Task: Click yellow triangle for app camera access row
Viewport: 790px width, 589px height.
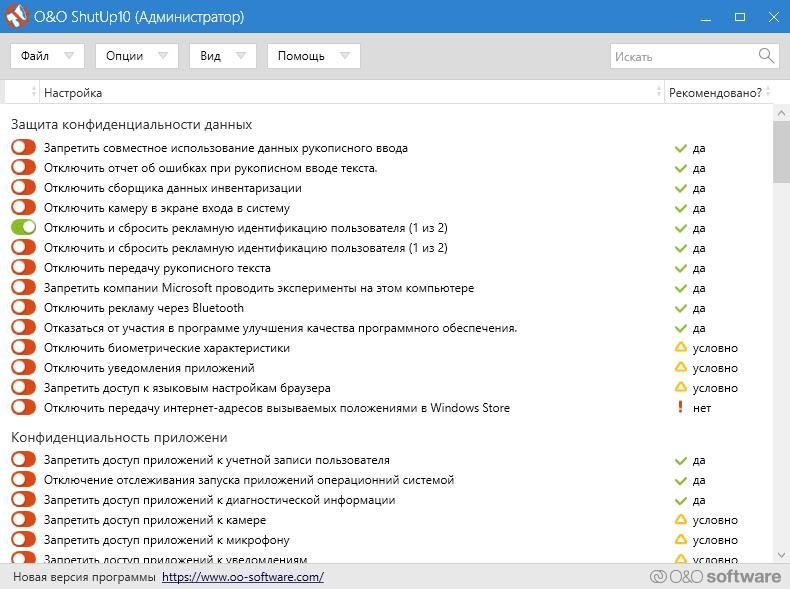Action: coord(681,519)
